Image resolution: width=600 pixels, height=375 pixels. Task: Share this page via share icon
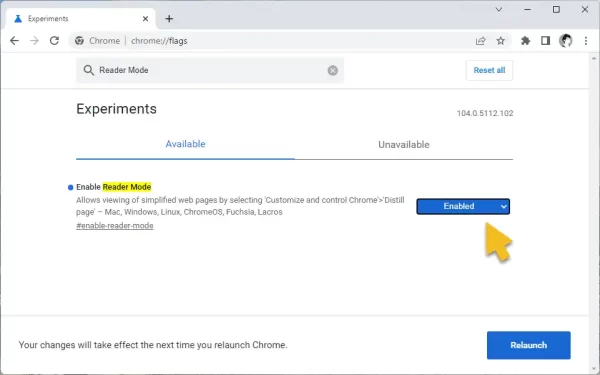pyautogui.click(x=480, y=41)
